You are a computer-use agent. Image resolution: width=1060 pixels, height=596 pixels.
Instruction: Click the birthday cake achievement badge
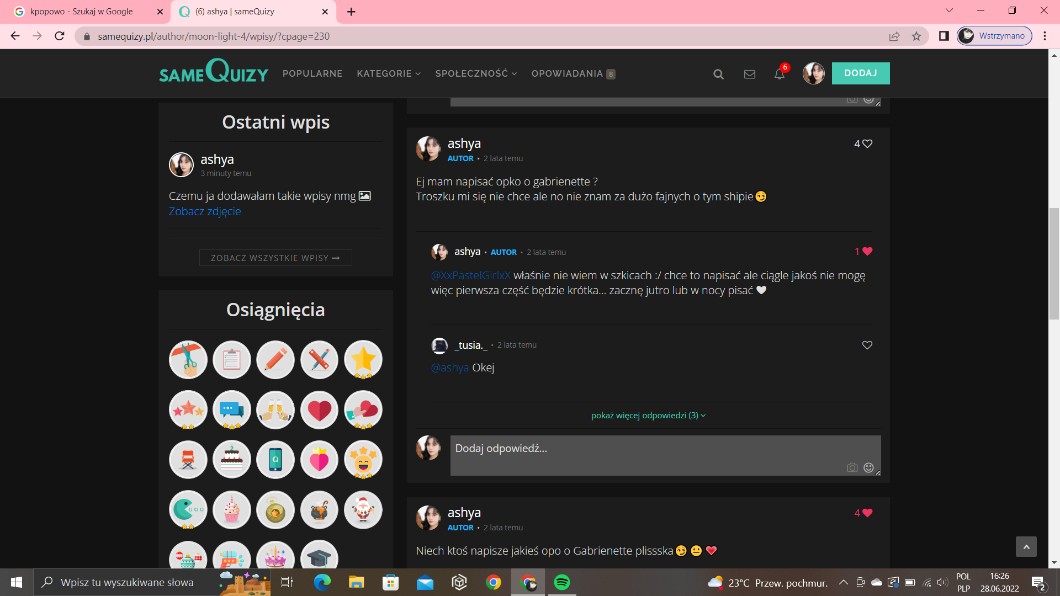tap(234, 459)
